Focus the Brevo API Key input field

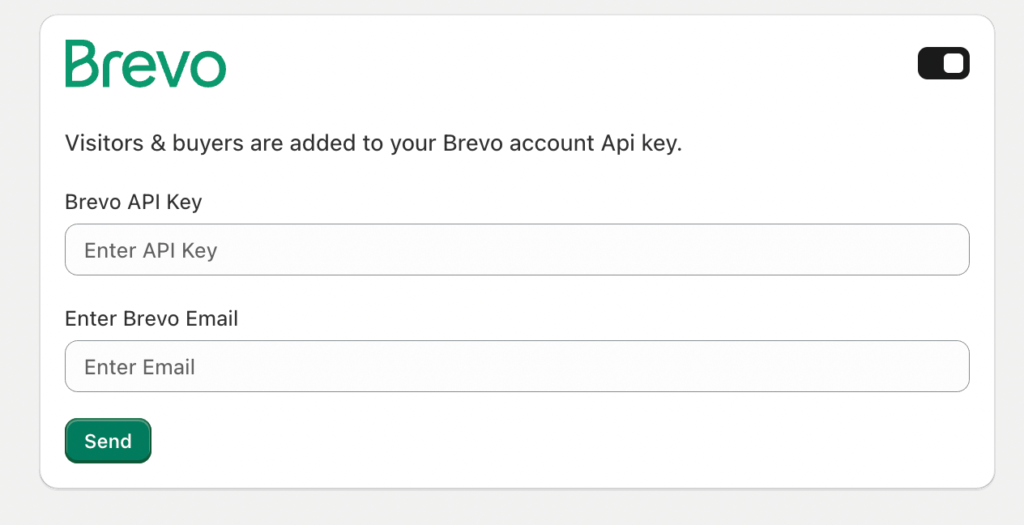point(517,249)
